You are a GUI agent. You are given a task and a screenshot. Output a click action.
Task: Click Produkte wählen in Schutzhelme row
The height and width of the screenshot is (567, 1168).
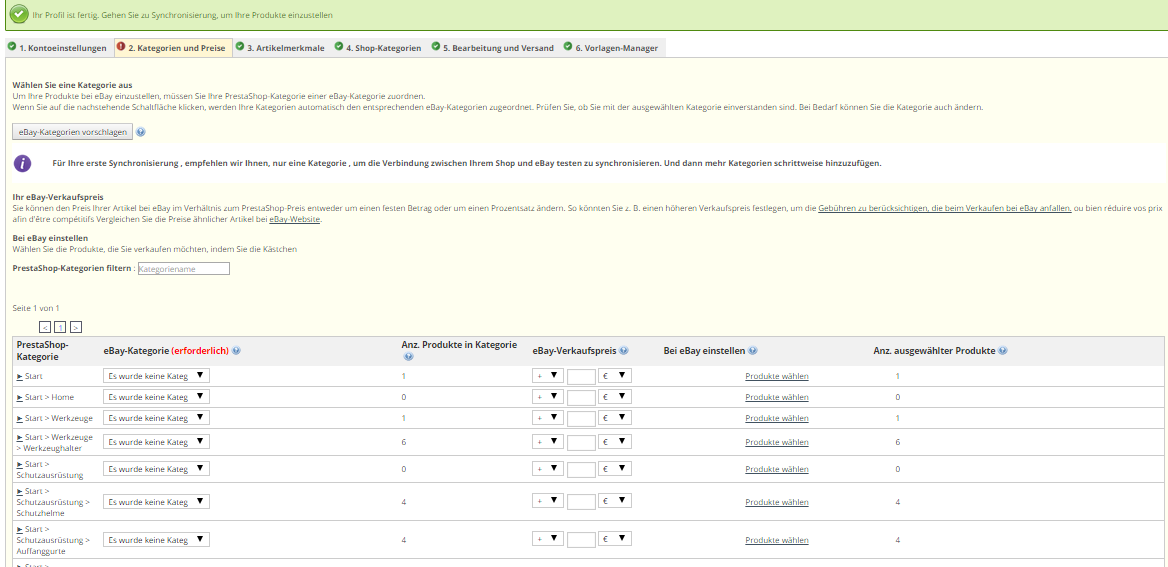777,502
